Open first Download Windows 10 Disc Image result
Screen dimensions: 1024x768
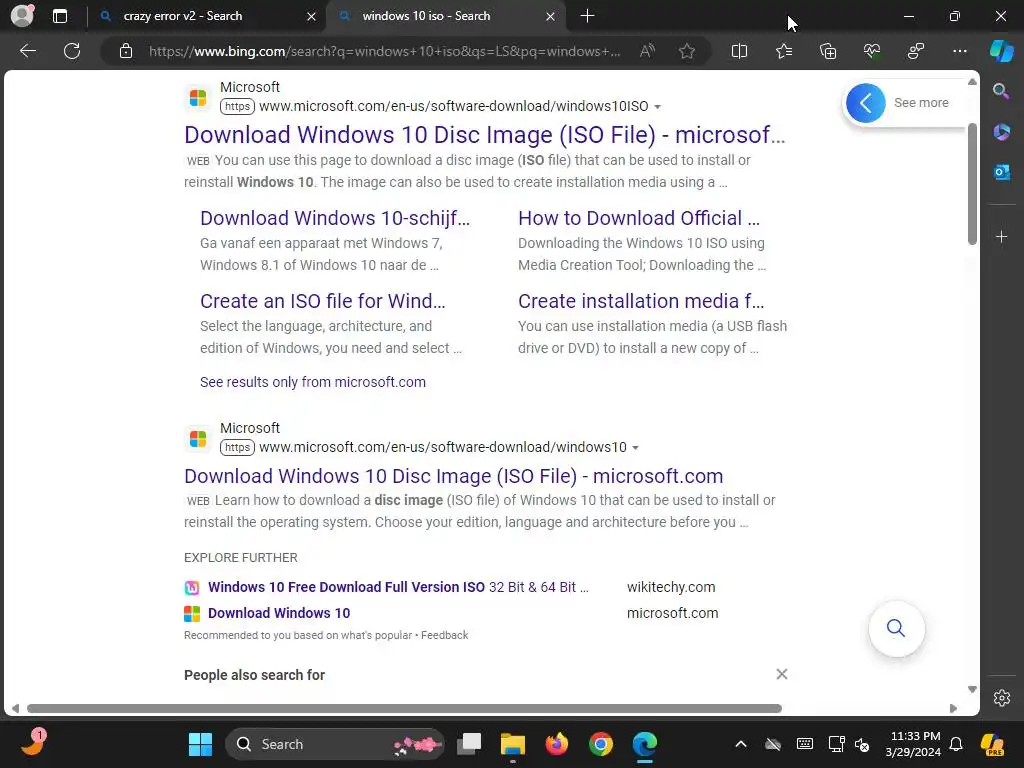[x=485, y=135]
